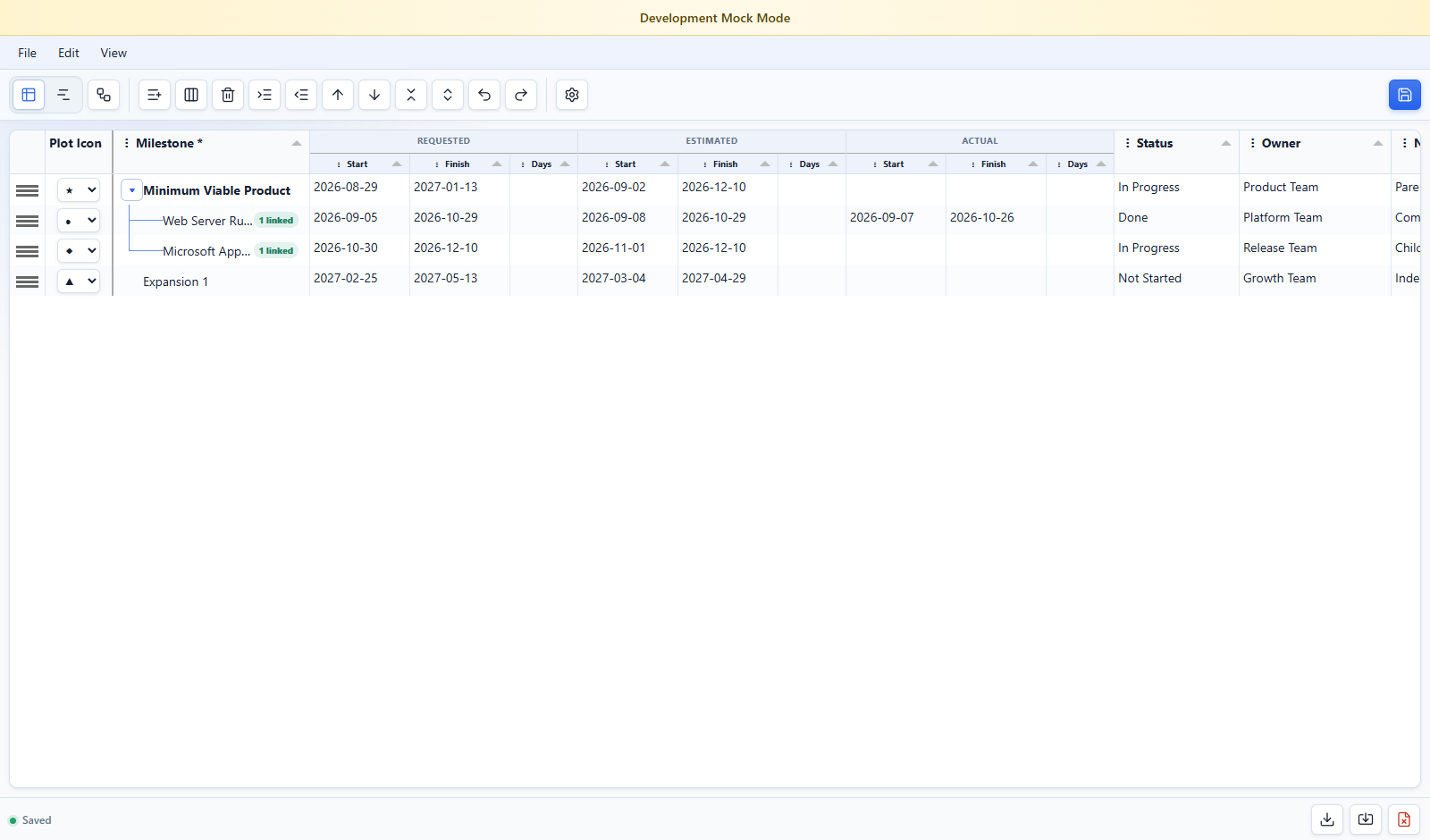Collapse all rows

tap(411, 95)
